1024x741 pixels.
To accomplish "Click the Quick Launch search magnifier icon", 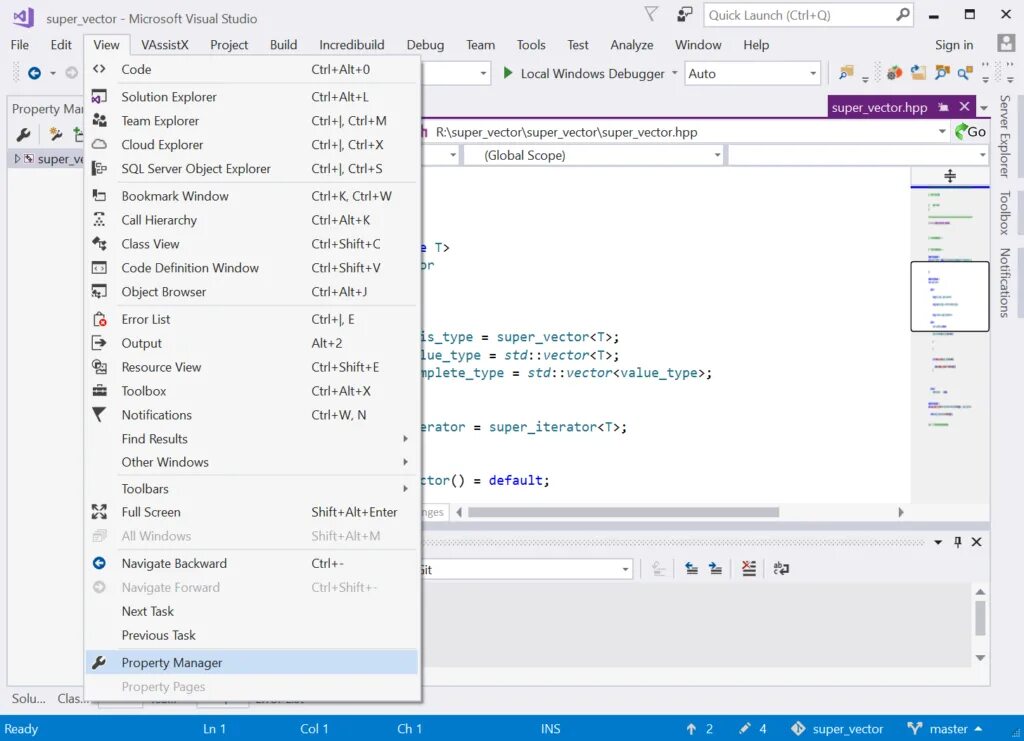I will tap(903, 14).
